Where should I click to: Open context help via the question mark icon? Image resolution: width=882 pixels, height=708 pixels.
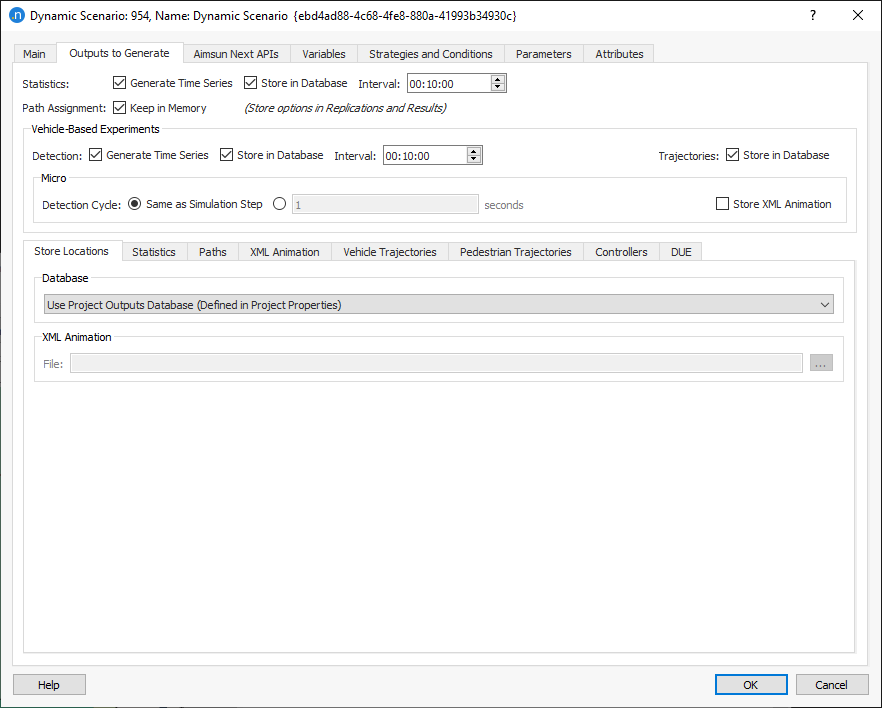click(x=813, y=15)
